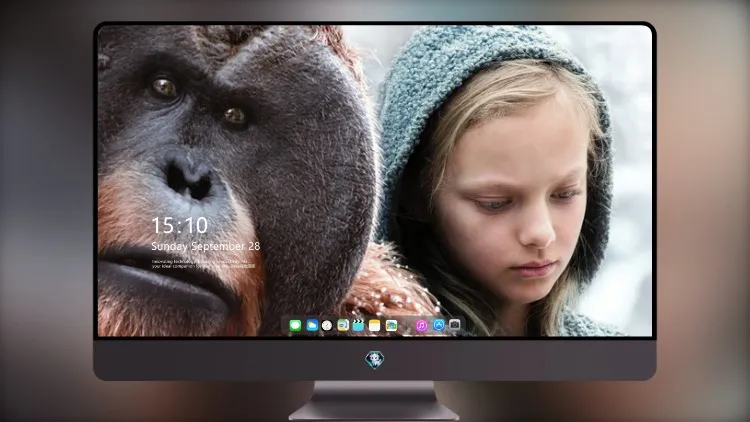Open the Maps app in the dock
This screenshot has height=422, width=750.
343,326
